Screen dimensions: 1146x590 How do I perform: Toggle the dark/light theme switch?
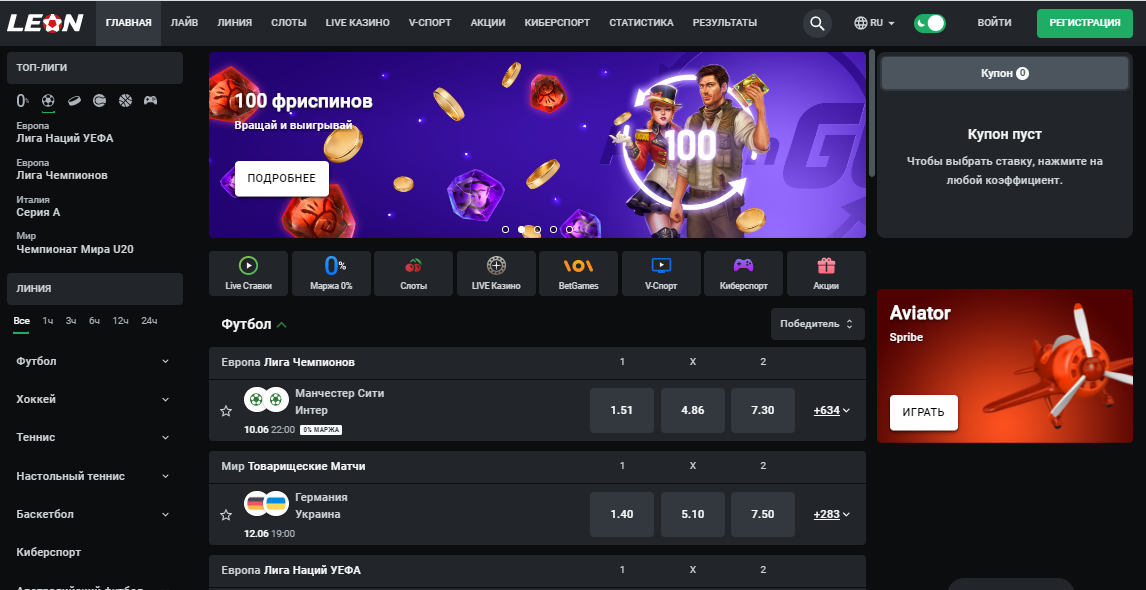pyautogui.click(x=930, y=23)
